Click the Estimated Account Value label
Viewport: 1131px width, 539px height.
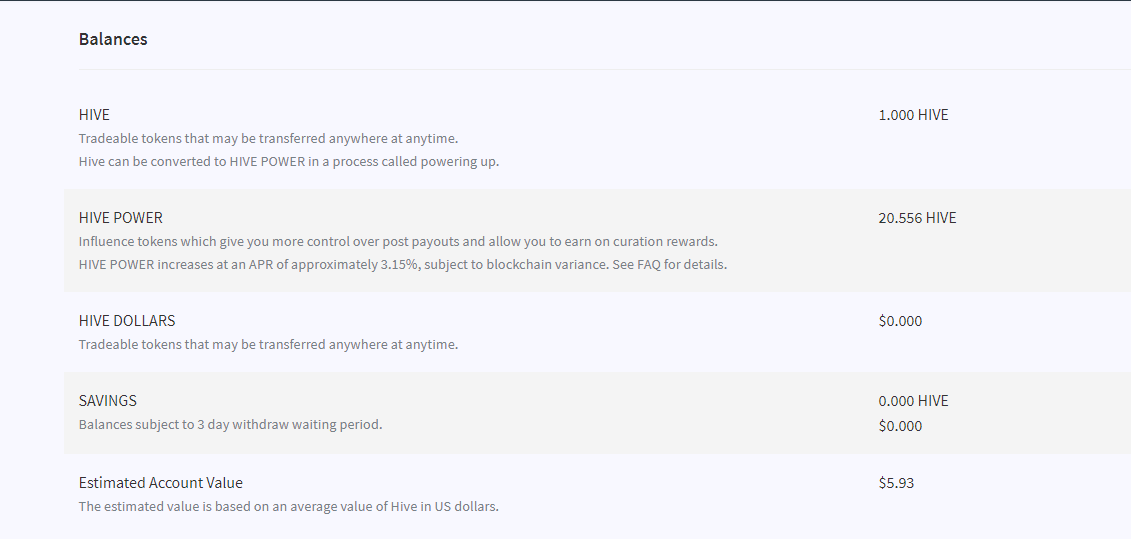(161, 483)
